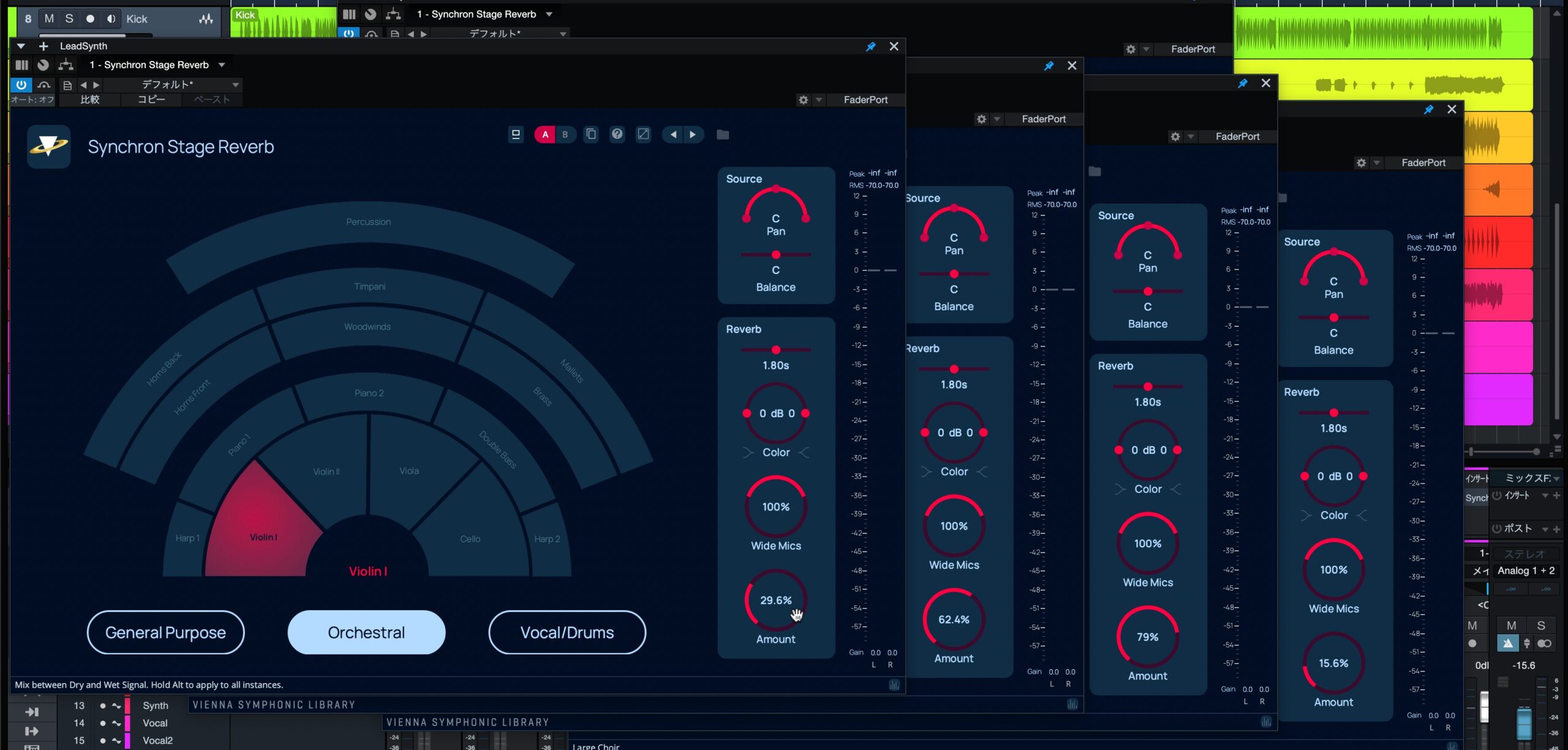
Task: Open Analog 1 + 2 output selector
Action: (x=1526, y=570)
